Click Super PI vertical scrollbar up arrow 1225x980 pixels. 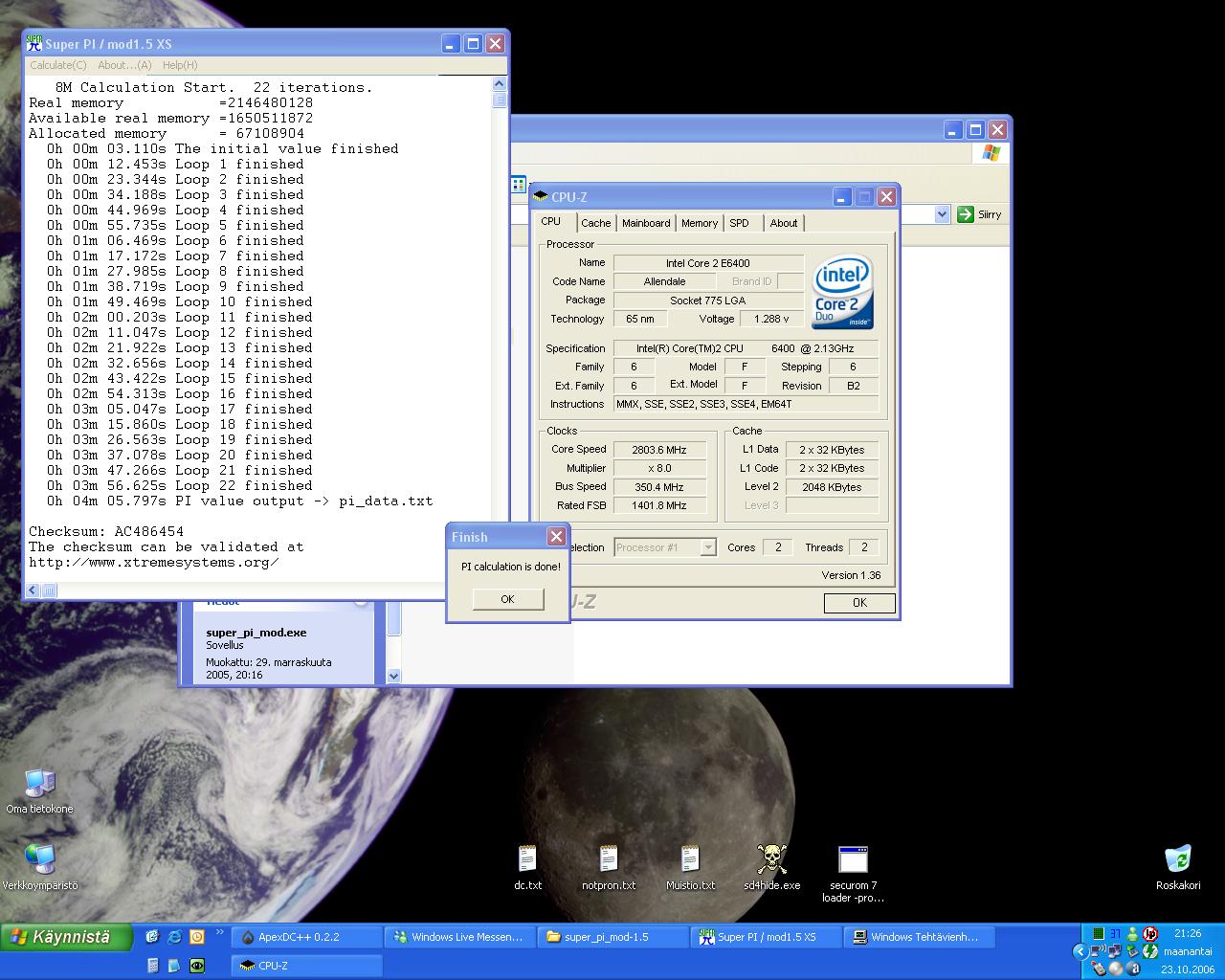tap(500, 86)
